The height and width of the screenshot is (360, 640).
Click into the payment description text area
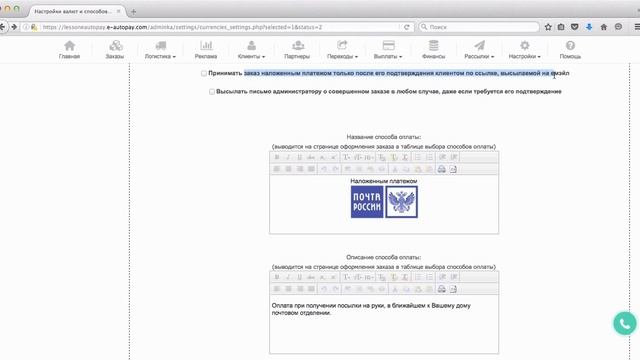click(x=384, y=324)
